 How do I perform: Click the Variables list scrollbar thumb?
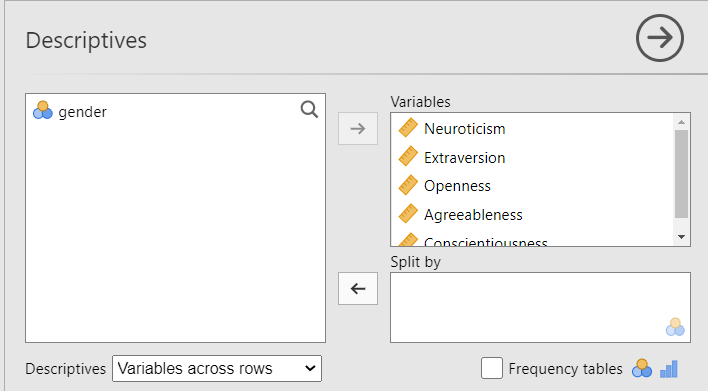click(x=681, y=174)
